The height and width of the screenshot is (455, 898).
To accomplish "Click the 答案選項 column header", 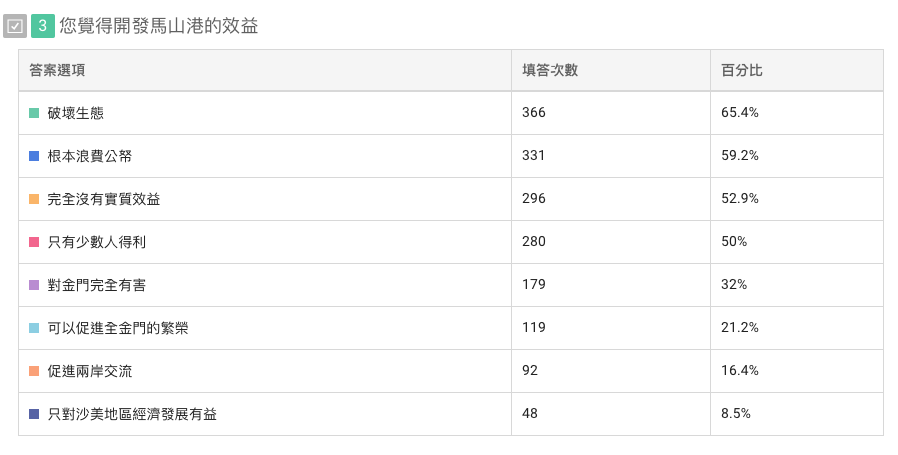I will click(x=57, y=71).
